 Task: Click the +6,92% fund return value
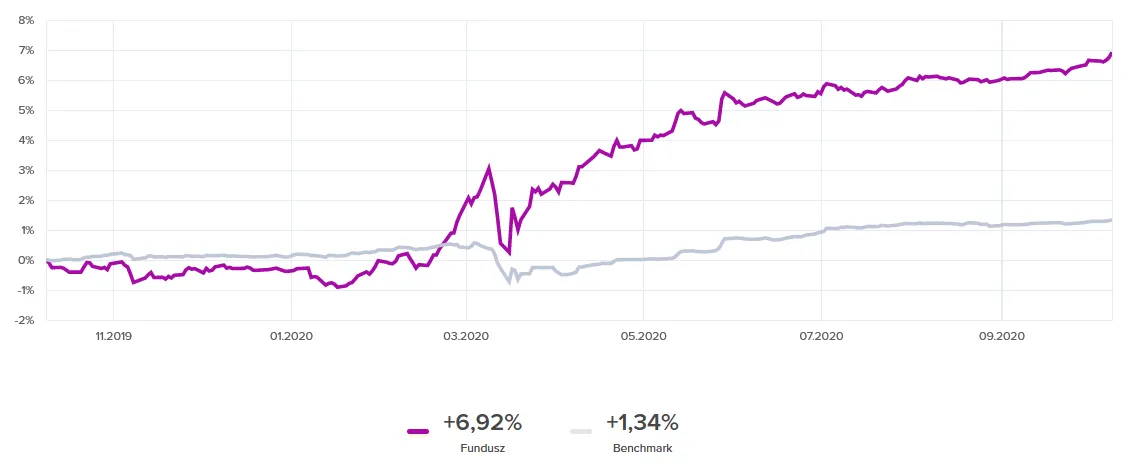[x=482, y=423]
